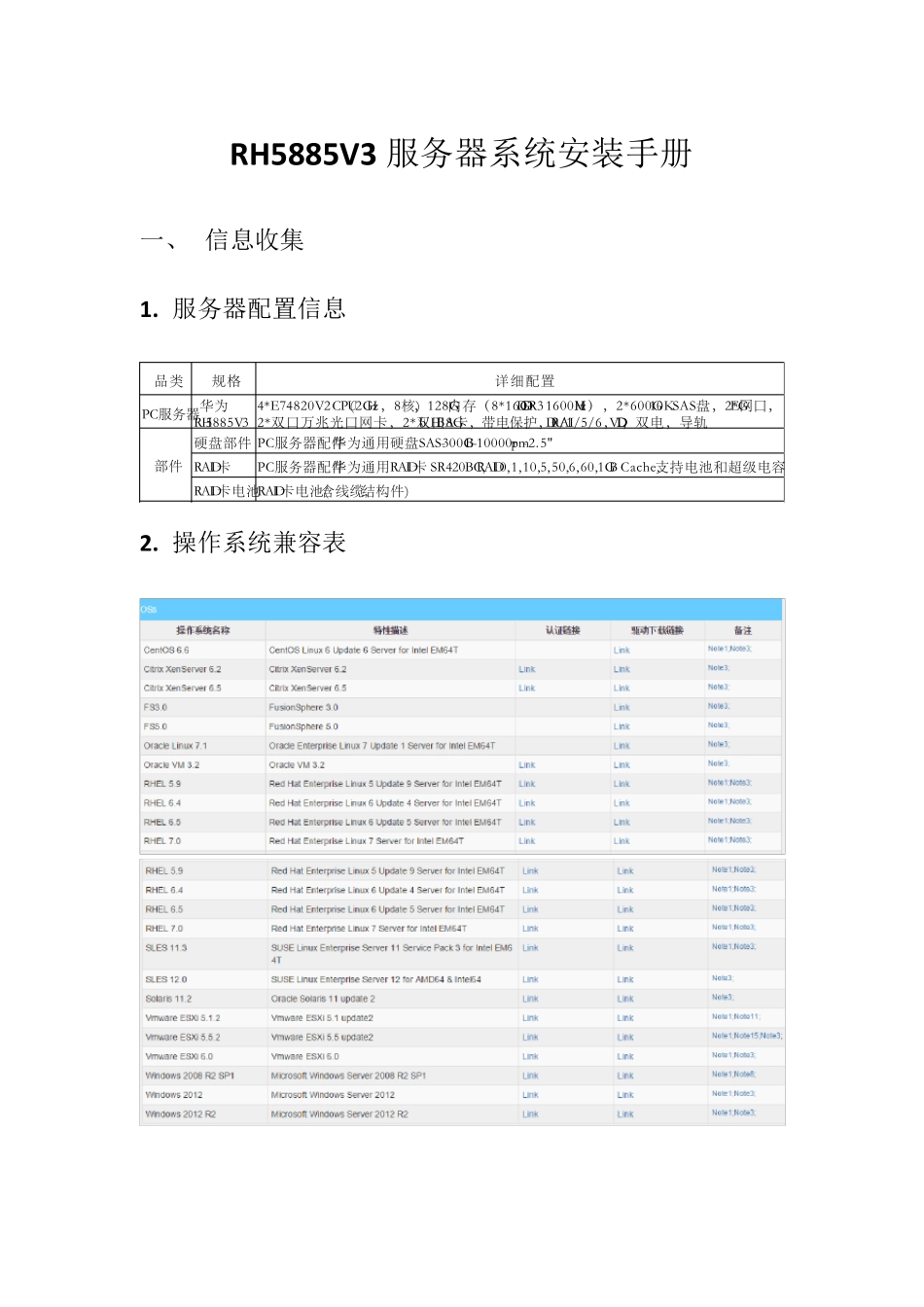
Task: Open certification Link for Oracle VM 3.2
Action: (527, 765)
